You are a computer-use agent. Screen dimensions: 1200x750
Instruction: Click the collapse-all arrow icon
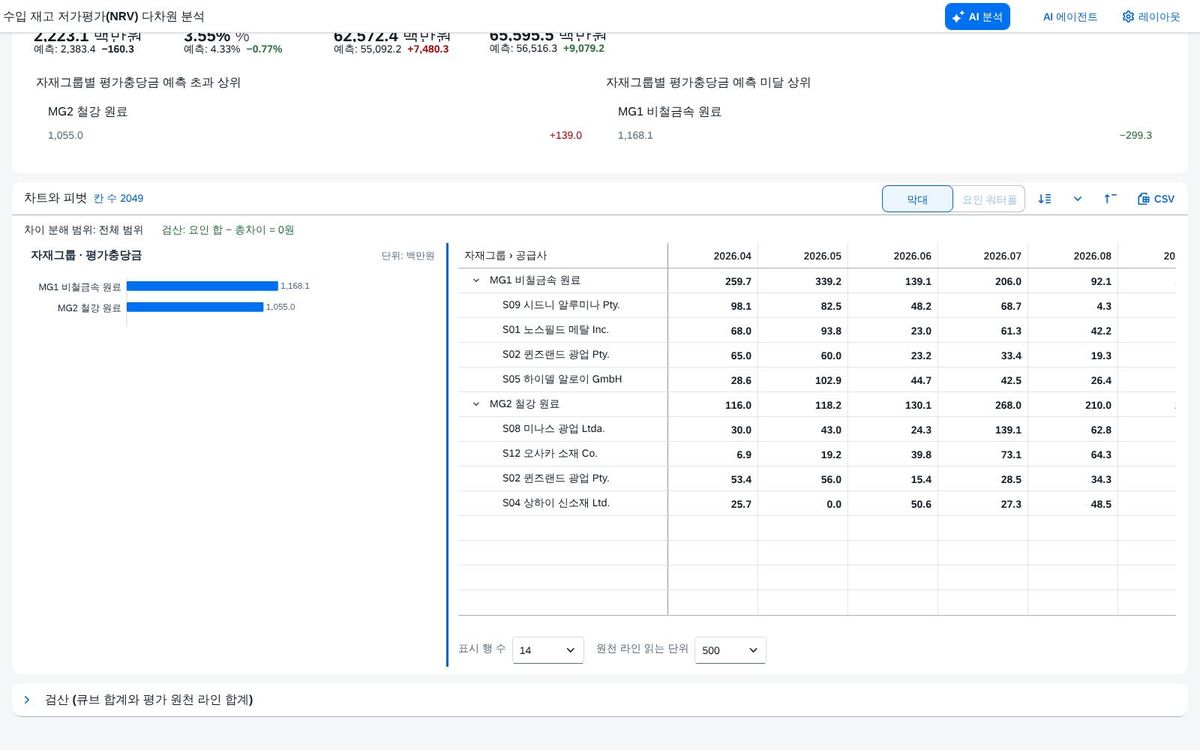pyautogui.click(x=1111, y=199)
